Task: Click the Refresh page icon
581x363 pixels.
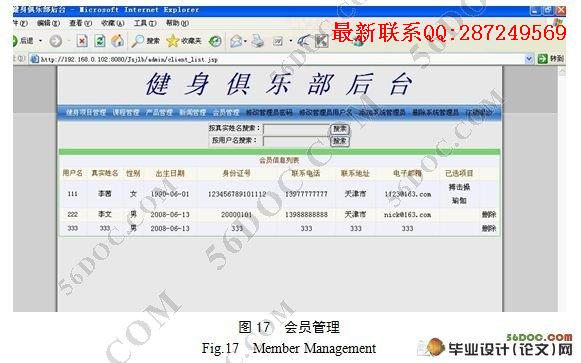Action: coord(100,41)
